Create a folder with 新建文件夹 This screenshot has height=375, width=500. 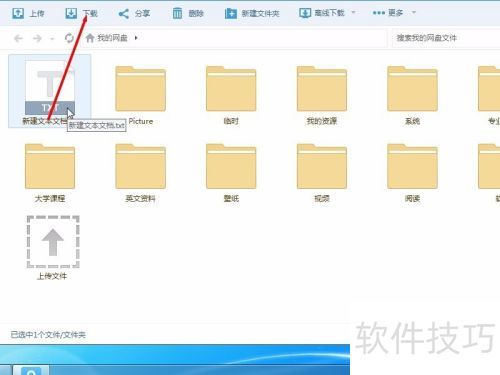[252, 13]
